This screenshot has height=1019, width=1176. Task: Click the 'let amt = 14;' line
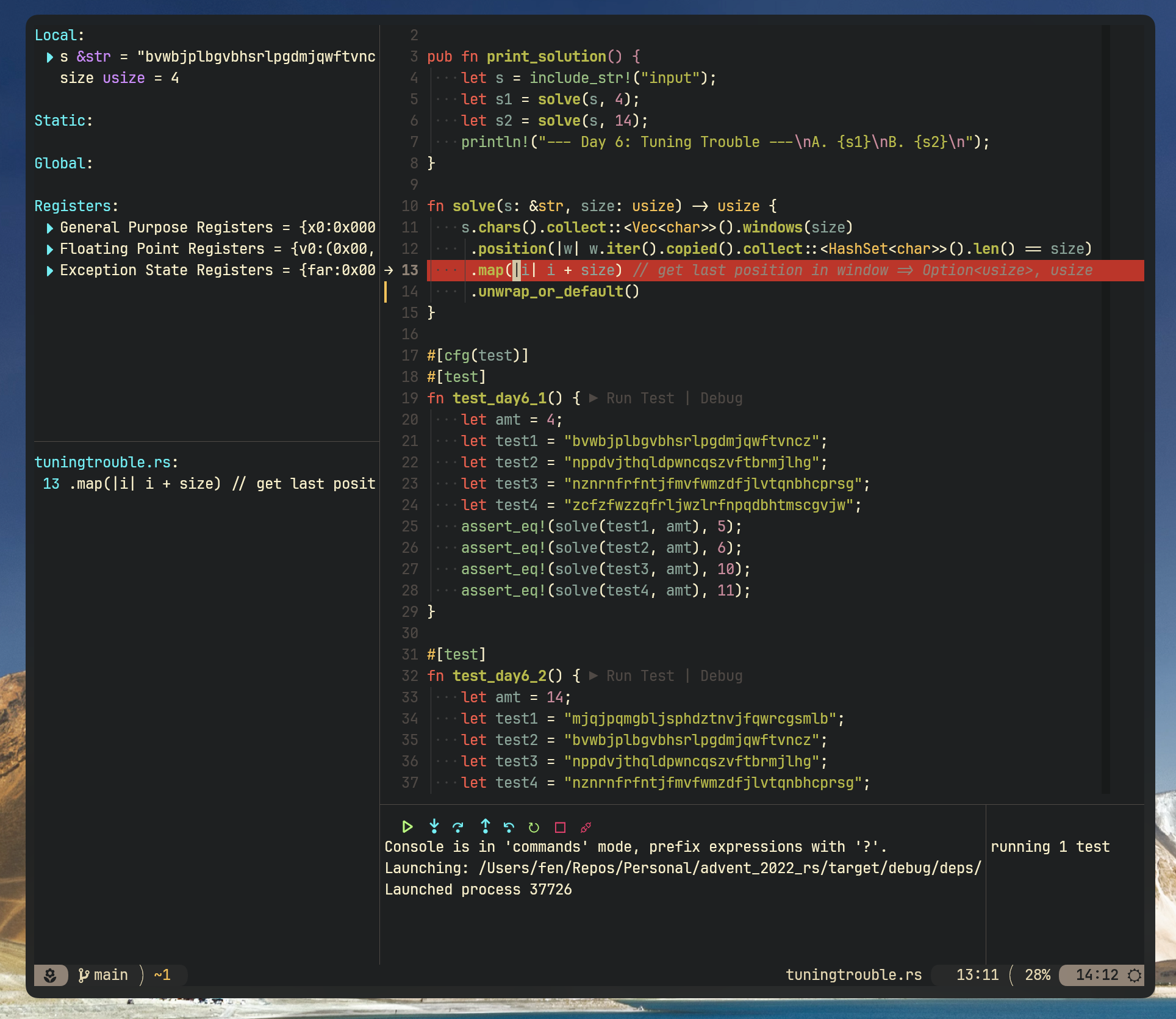(516, 697)
